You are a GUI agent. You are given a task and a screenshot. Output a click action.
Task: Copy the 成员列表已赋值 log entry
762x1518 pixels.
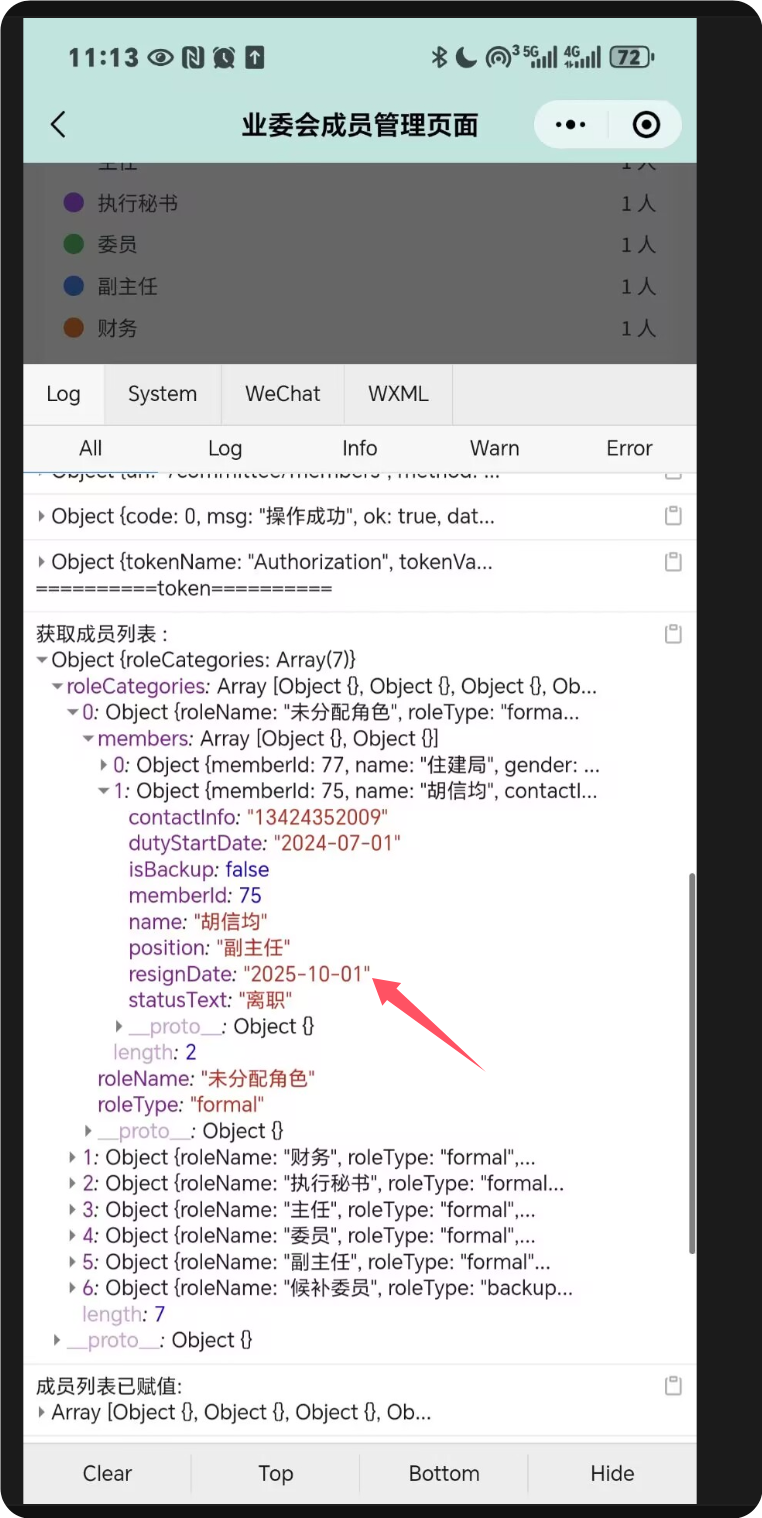point(673,1386)
